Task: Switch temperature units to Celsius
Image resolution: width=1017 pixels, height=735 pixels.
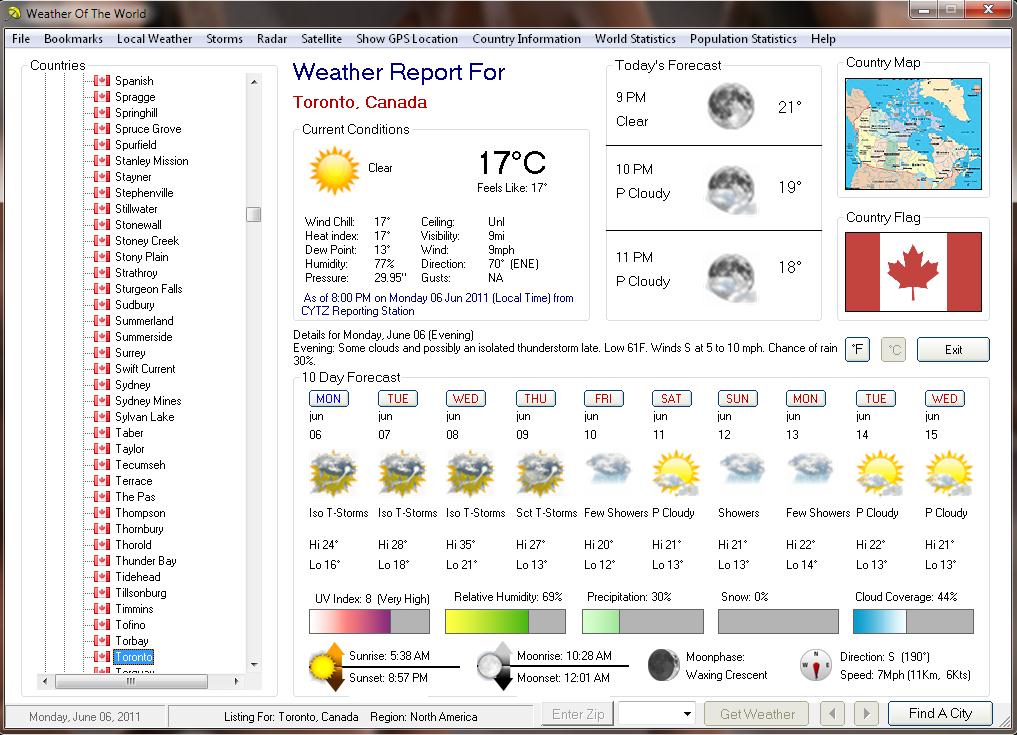Action: click(893, 350)
